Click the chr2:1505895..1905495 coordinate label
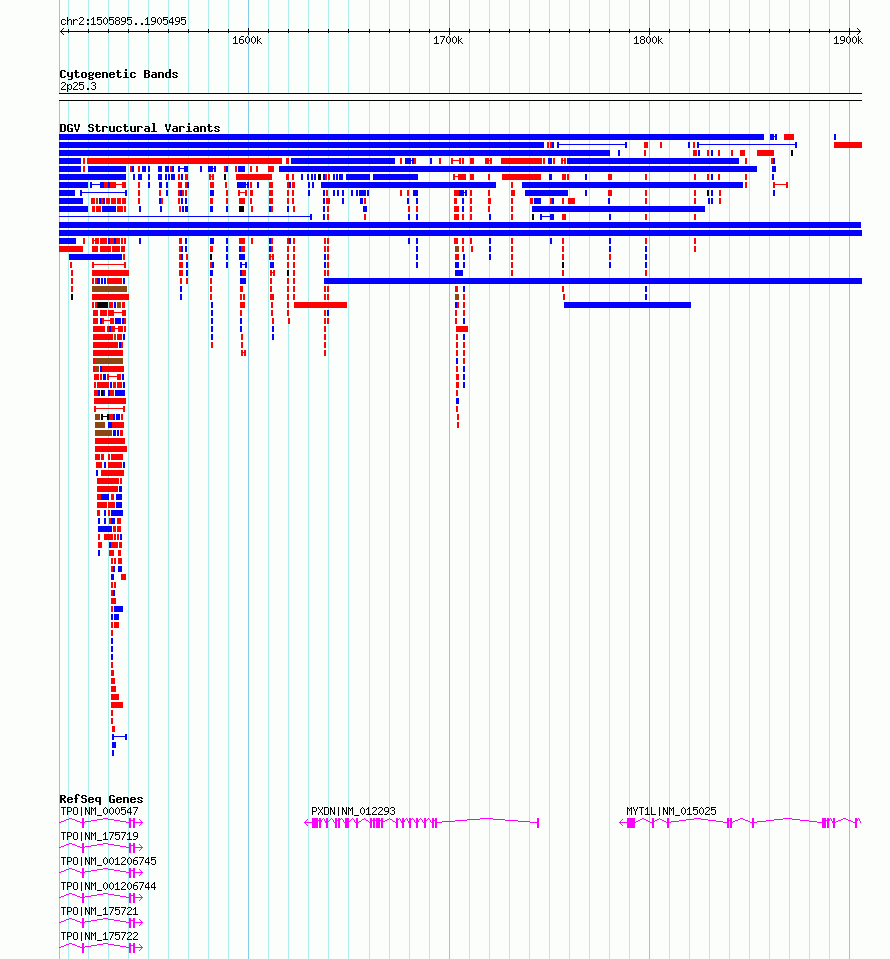Image resolution: width=890 pixels, height=959 pixels. click(x=123, y=21)
